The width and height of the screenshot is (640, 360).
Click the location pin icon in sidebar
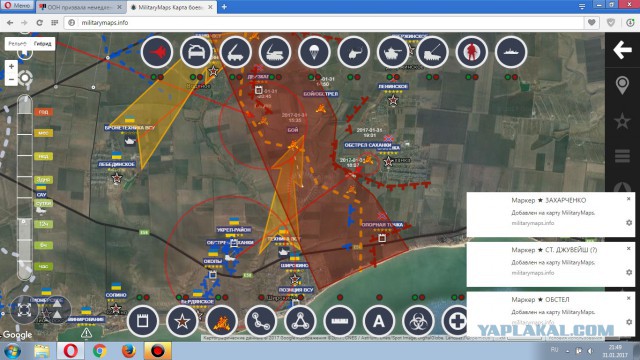pyautogui.click(x=622, y=85)
